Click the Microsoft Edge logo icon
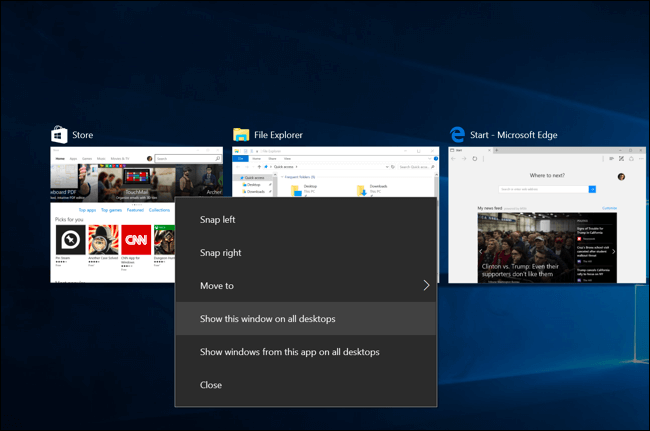650x431 pixels. [458, 135]
